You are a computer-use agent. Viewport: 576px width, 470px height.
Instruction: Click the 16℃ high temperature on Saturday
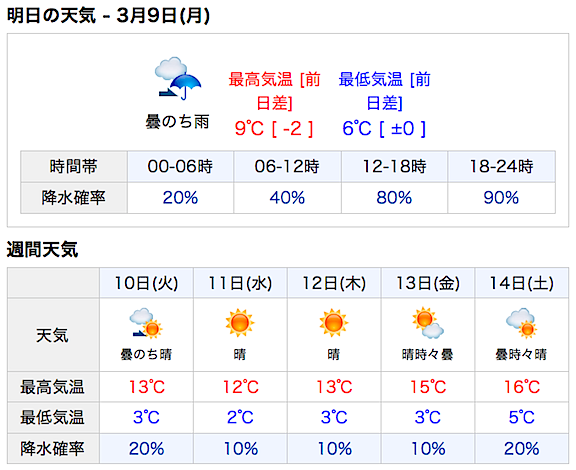pyautogui.click(x=522, y=387)
